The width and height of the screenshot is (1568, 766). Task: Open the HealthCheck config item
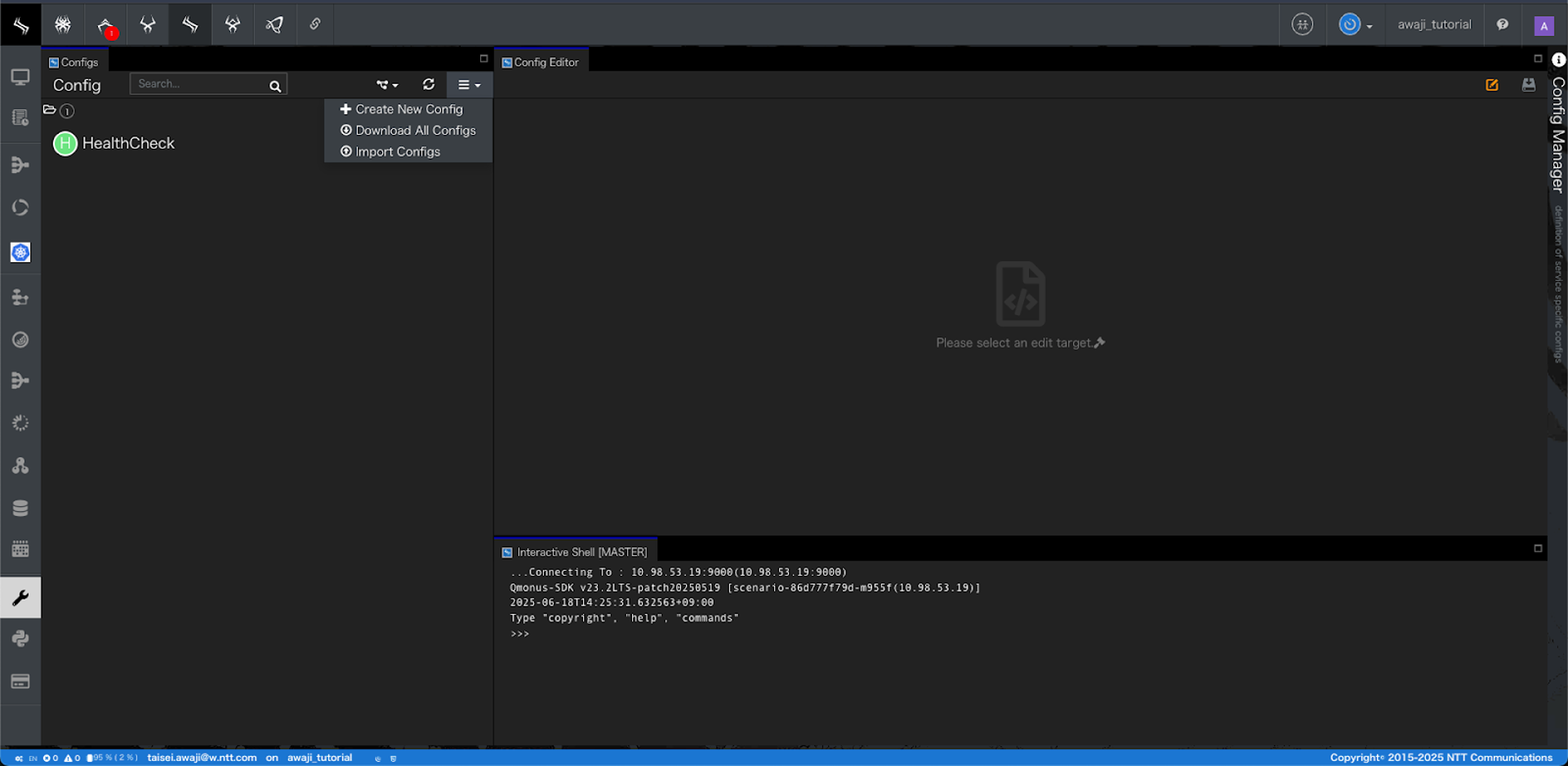click(x=127, y=144)
